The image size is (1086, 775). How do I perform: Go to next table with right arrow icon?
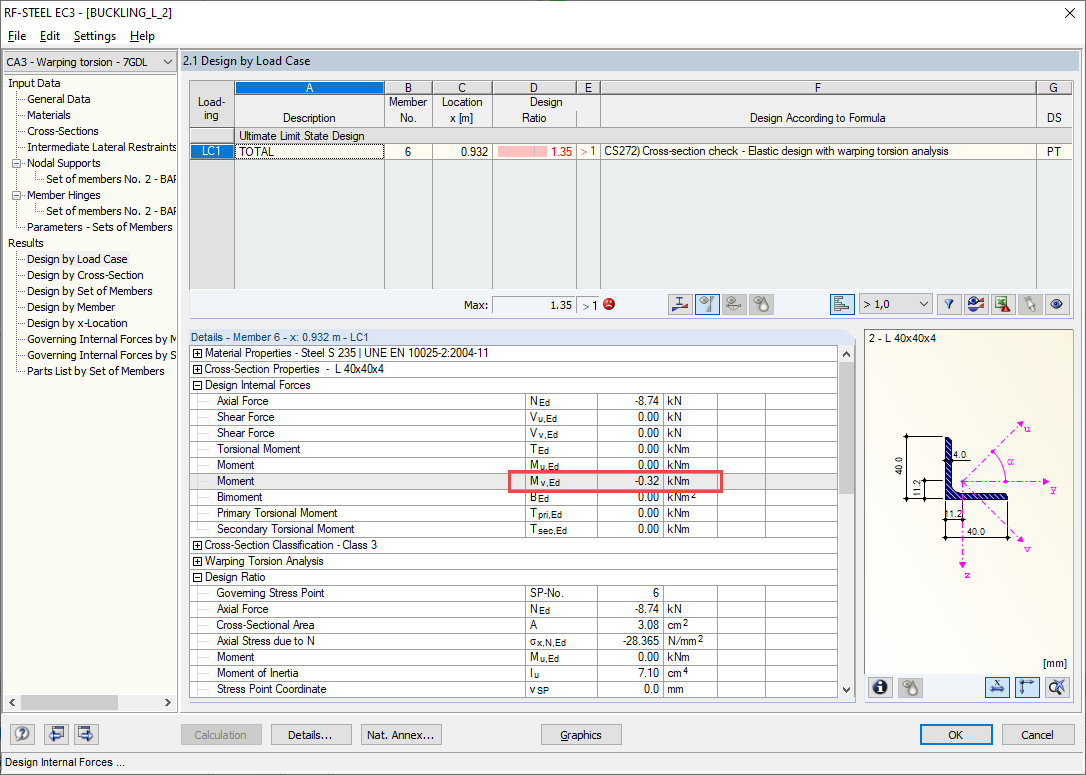click(86, 734)
